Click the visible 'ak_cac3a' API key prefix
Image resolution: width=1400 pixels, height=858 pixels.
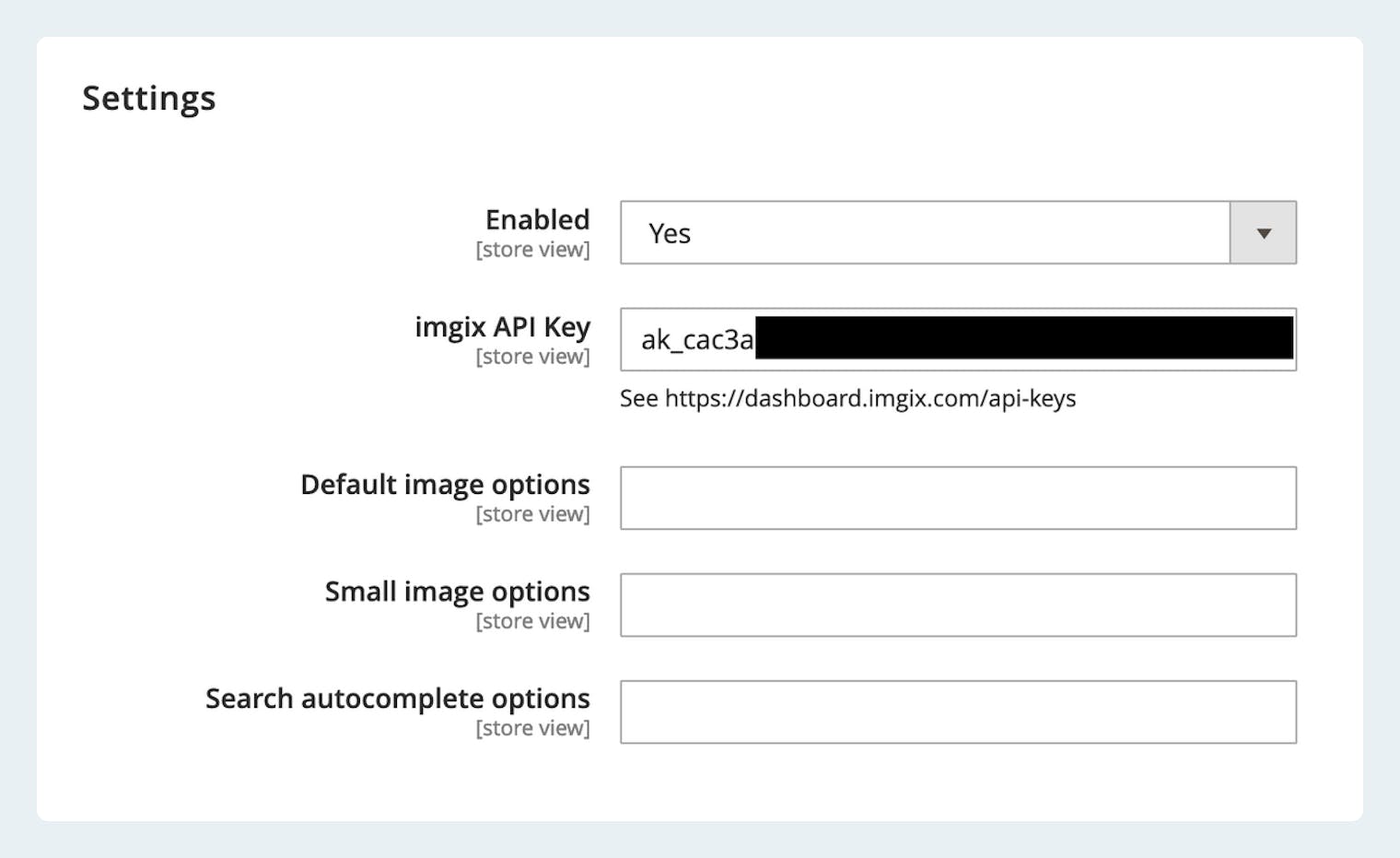[x=696, y=340]
